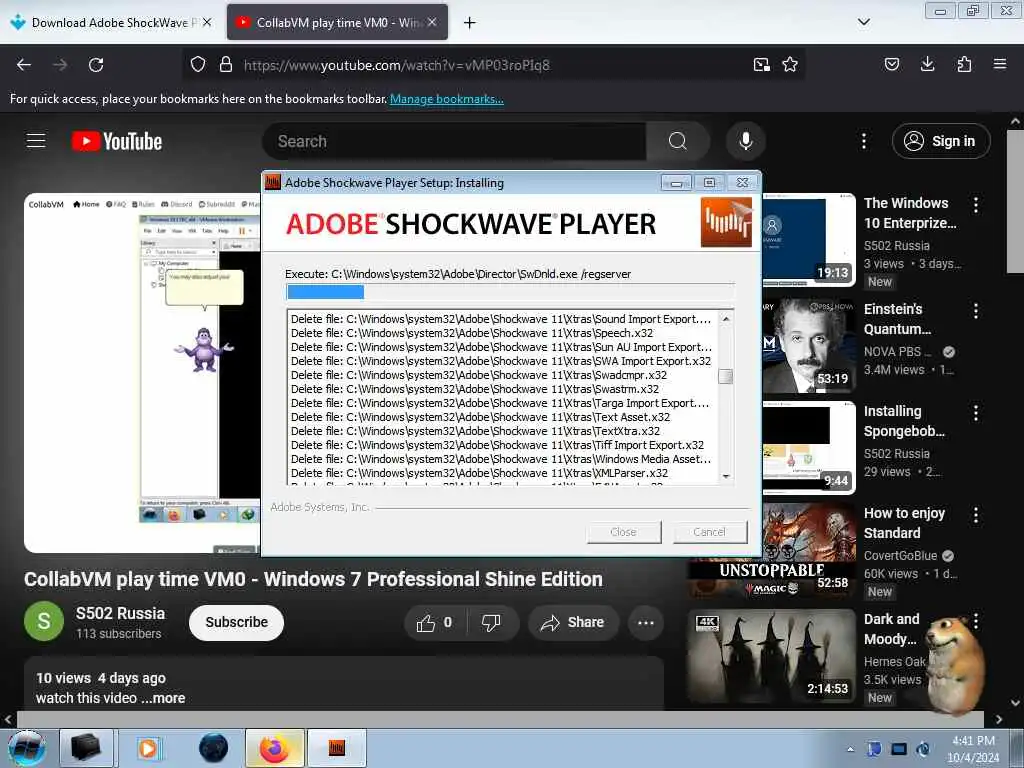Open the Firefox hamburger application menu
This screenshot has width=1024, height=768.
(1000, 64)
